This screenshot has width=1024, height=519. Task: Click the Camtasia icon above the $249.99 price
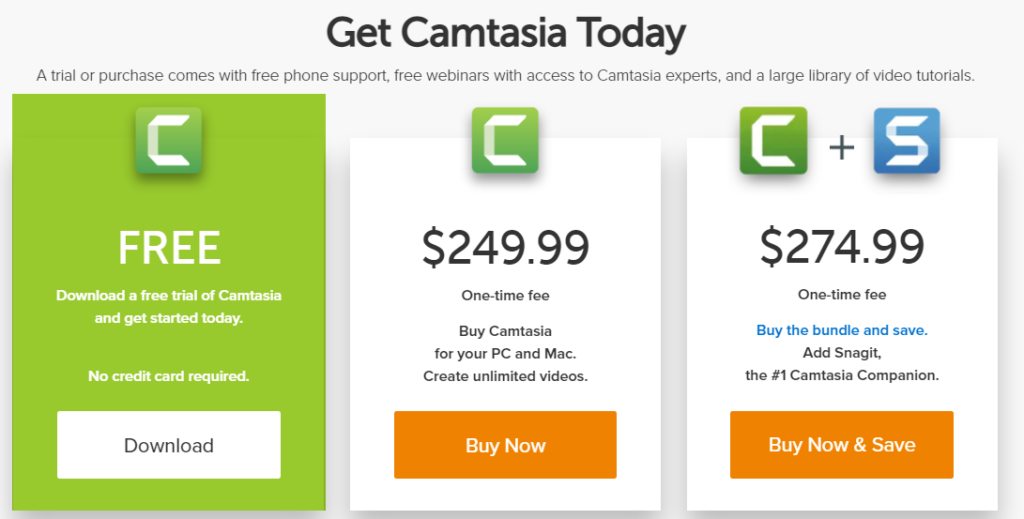coord(505,140)
